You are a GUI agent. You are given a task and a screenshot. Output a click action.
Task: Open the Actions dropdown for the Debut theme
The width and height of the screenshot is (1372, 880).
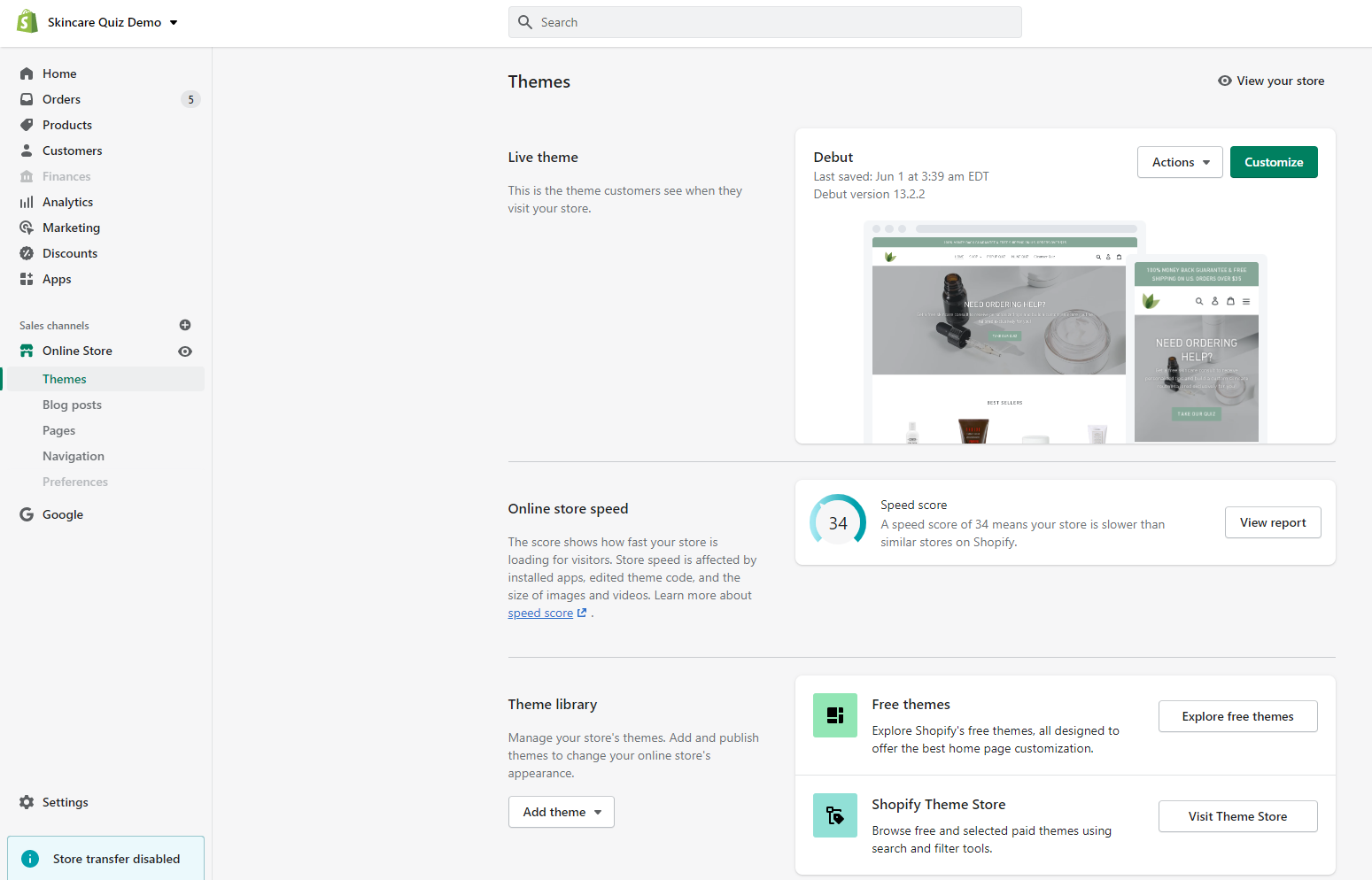pos(1180,162)
